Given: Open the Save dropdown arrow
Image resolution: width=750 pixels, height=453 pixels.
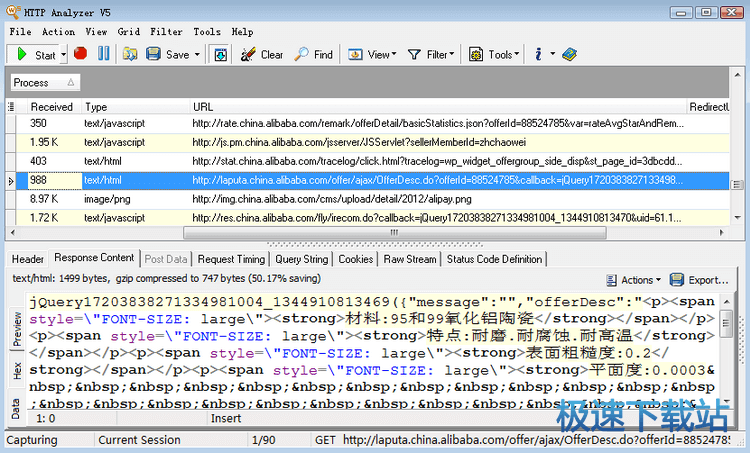Looking at the screenshot, I should (197, 55).
